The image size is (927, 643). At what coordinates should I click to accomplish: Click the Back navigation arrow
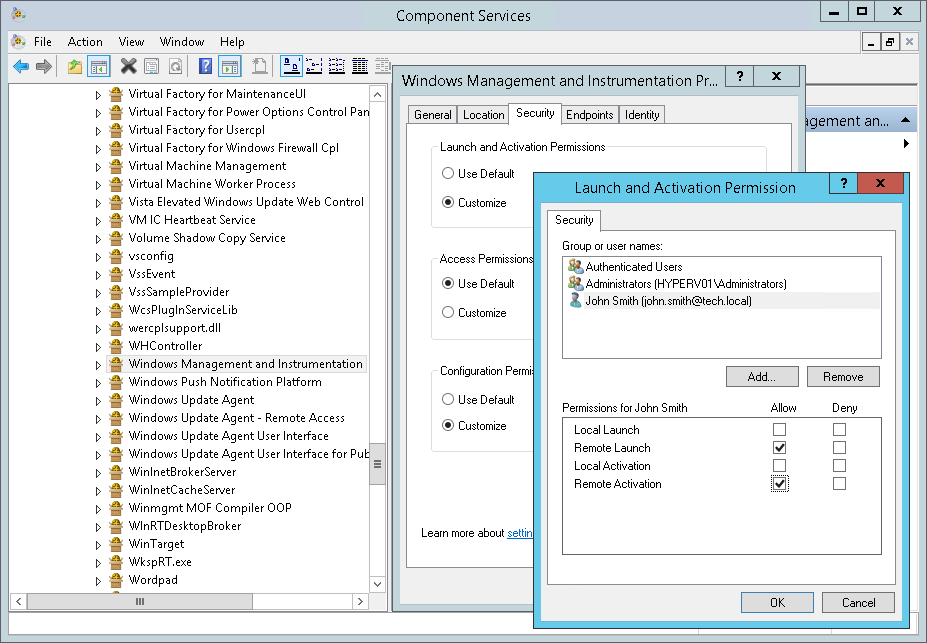click(x=19, y=65)
